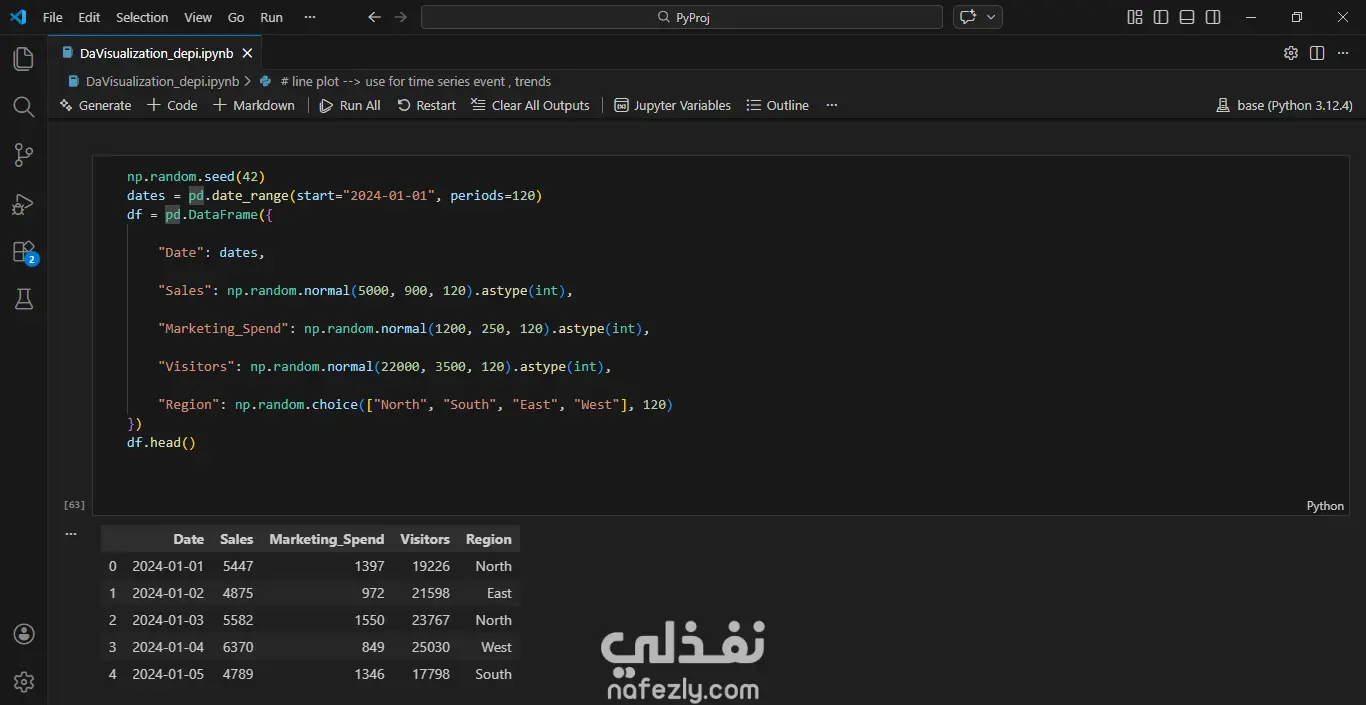This screenshot has height=705, width=1366.
Task: Close the DaVisualization_depi.ipynb tab
Action: pos(247,53)
